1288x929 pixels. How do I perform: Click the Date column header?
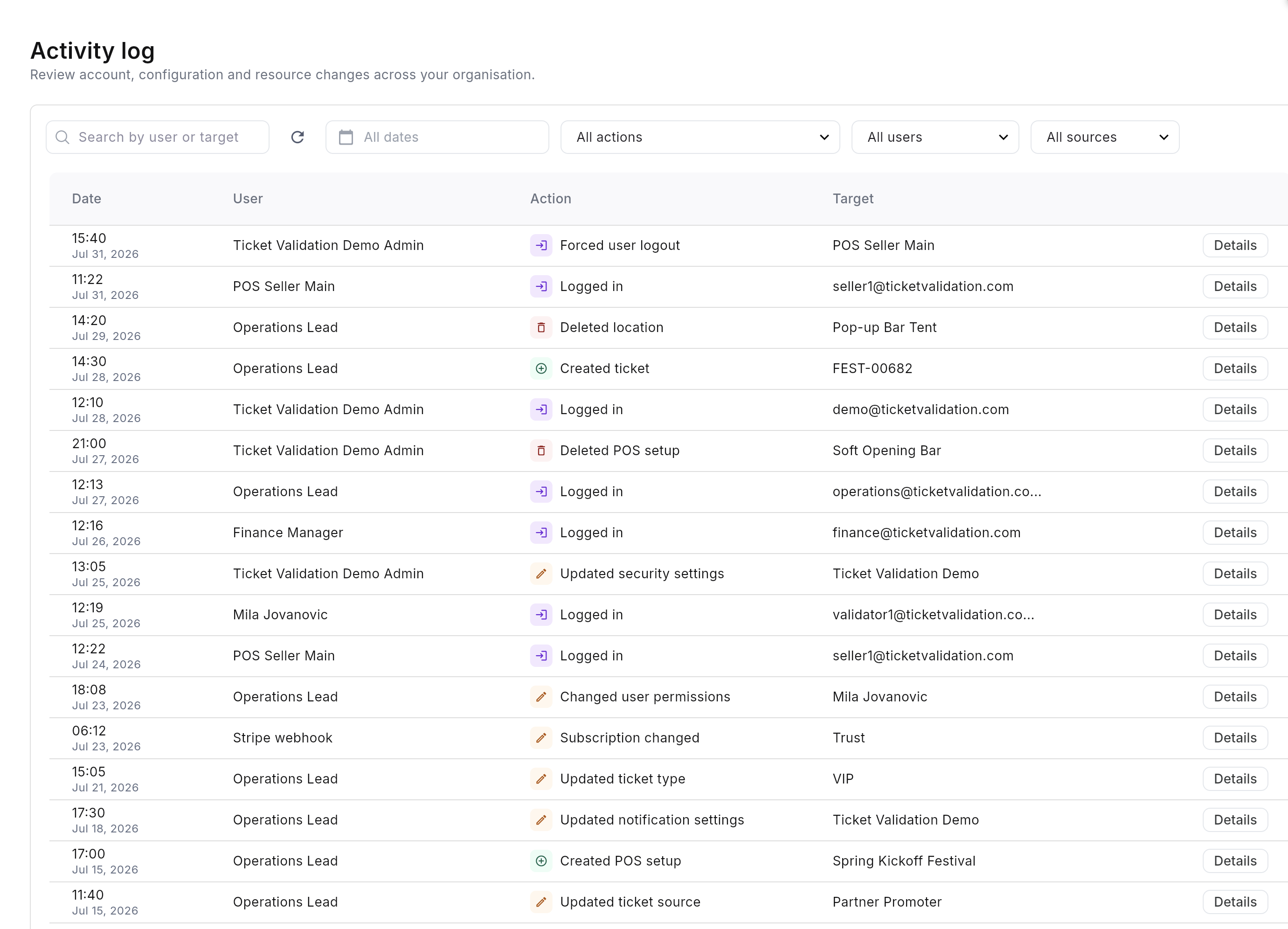click(x=86, y=199)
